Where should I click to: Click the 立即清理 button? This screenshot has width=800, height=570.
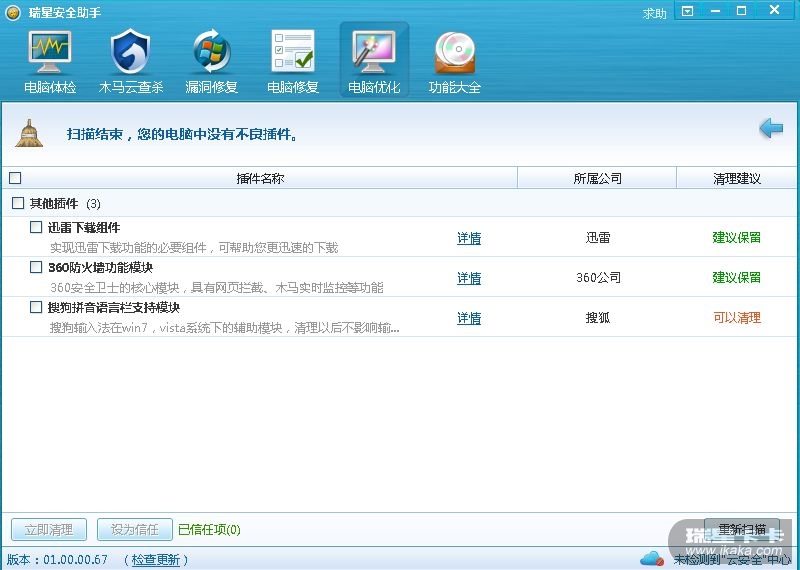(49, 530)
